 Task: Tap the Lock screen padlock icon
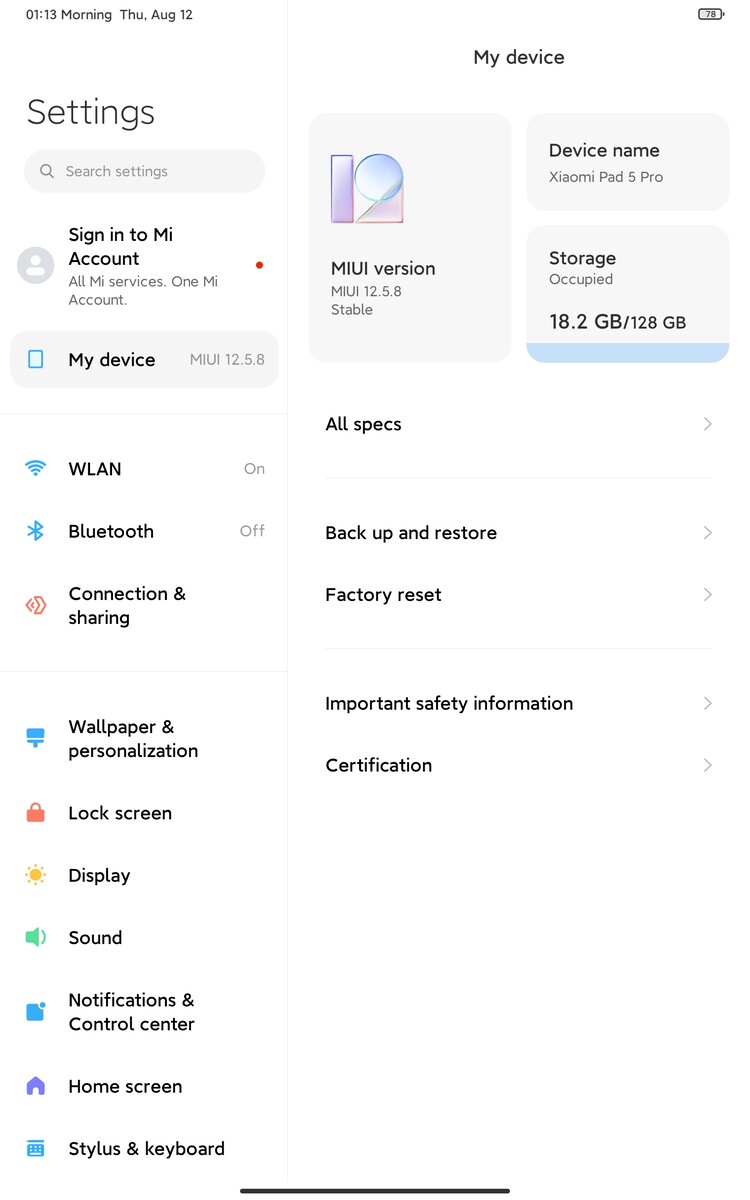(x=36, y=813)
